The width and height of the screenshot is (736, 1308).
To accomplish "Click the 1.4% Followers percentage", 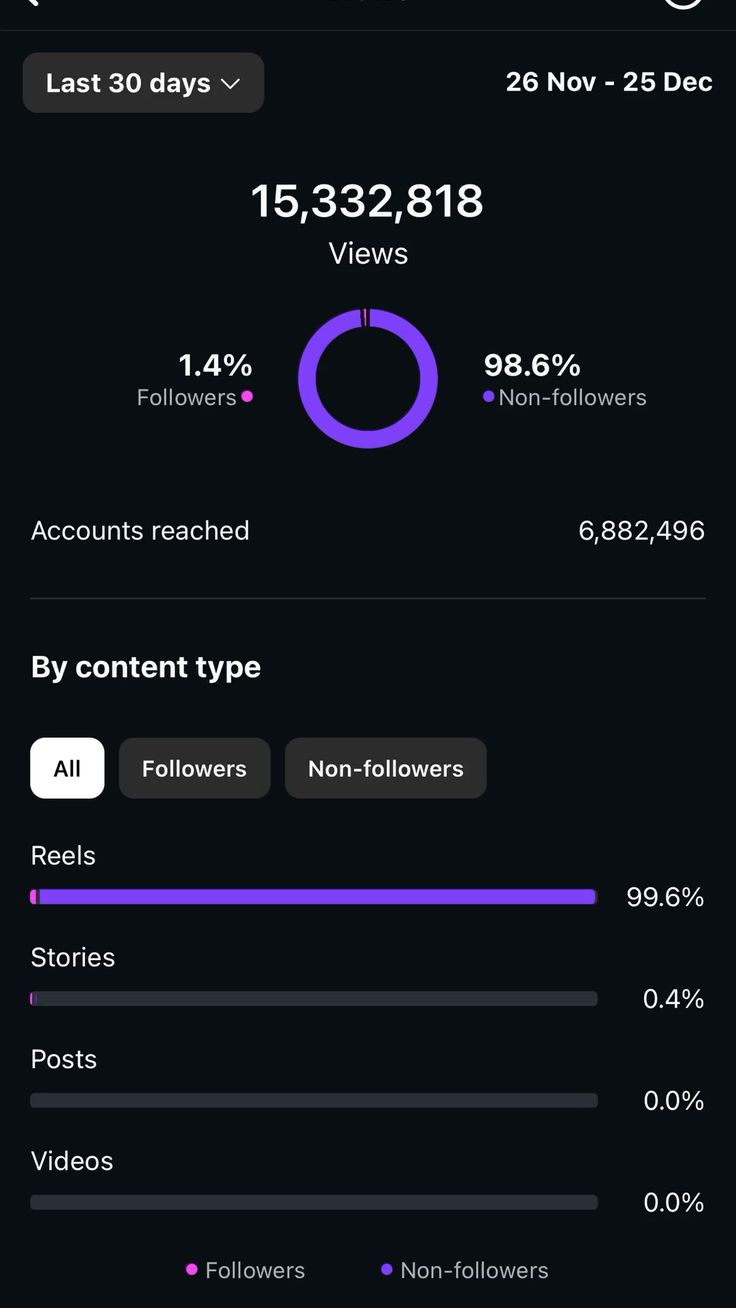I will tap(215, 365).
